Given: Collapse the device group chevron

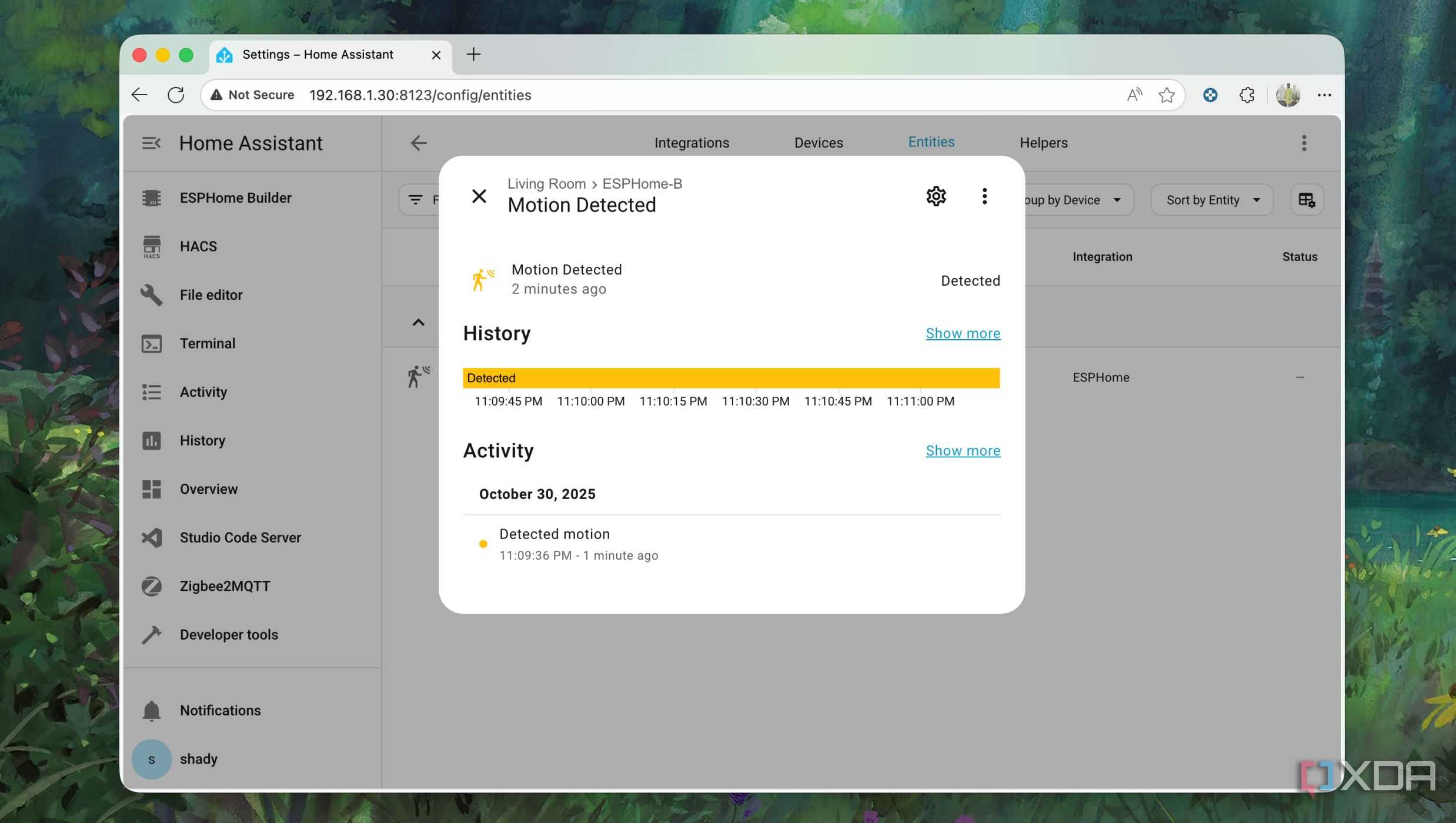Looking at the screenshot, I should pyautogui.click(x=418, y=323).
